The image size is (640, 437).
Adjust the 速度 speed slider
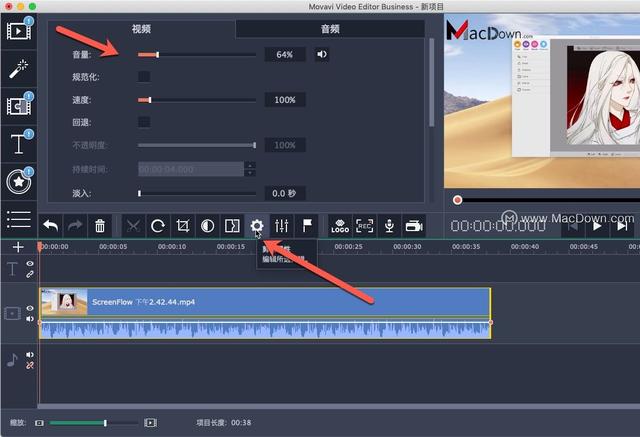coord(197,100)
